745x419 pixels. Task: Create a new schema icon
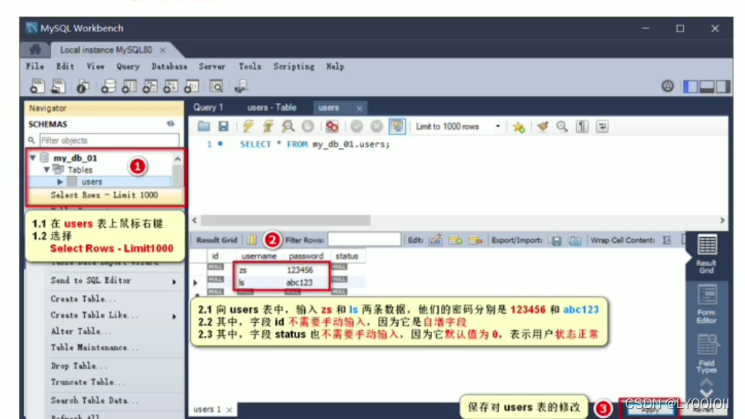pos(108,86)
